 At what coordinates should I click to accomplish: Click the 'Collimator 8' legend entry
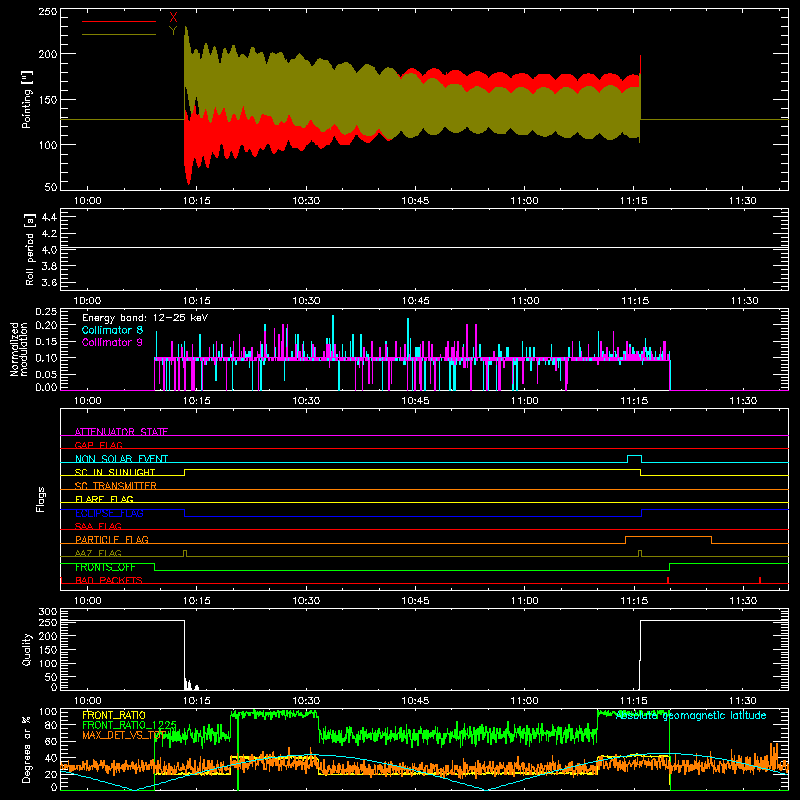(112, 330)
